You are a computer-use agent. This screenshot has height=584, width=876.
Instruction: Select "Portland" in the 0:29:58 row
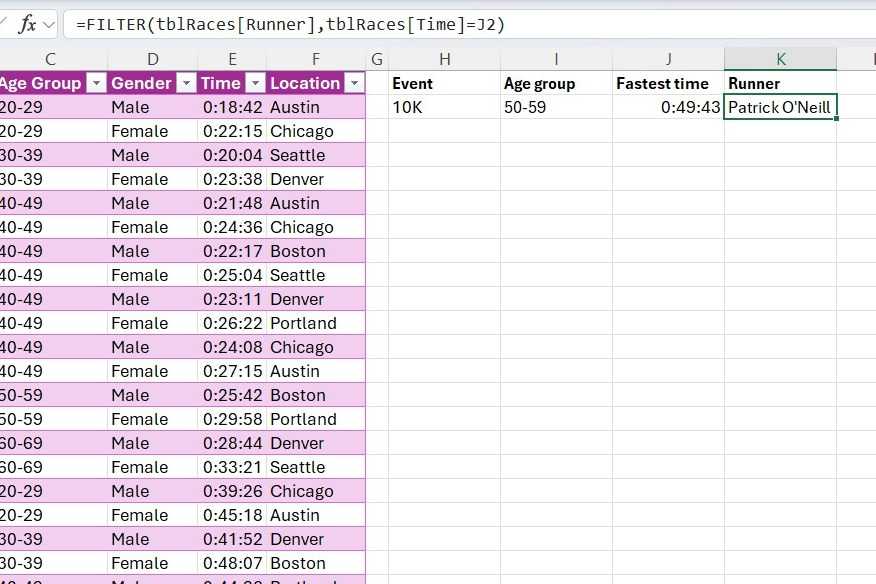[x=316, y=420]
